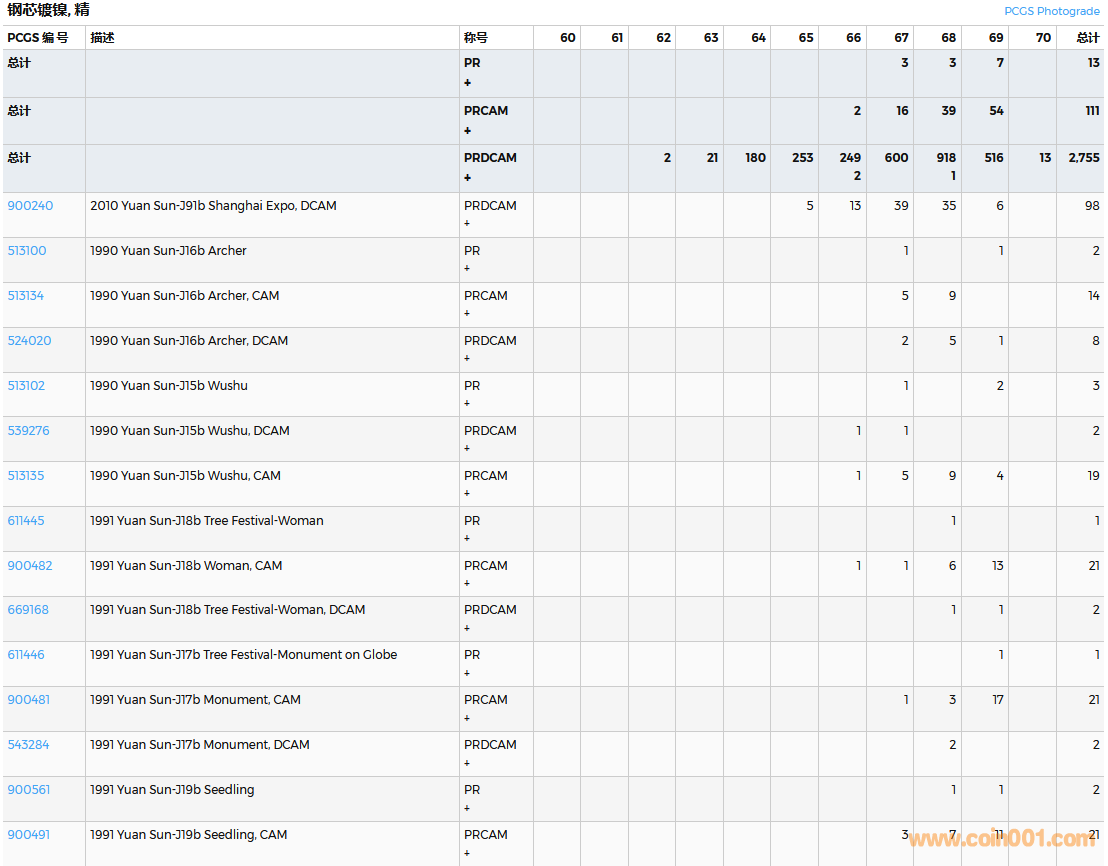The width and height of the screenshot is (1108, 866).
Task: Click coin number 900481 link
Action: click(28, 700)
